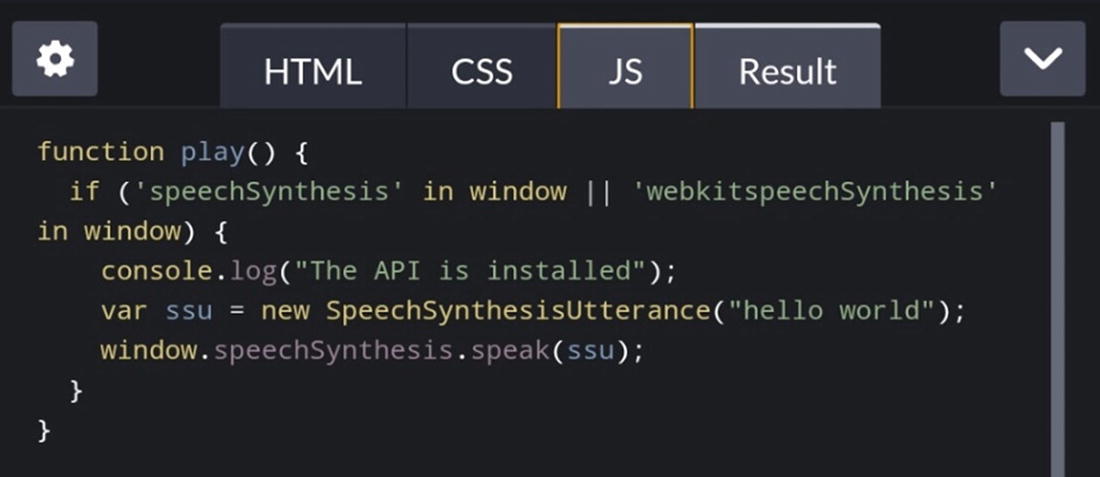Click the 'var' keyword before ssu
Viewport: 1100px width, 477px height.
124,311
